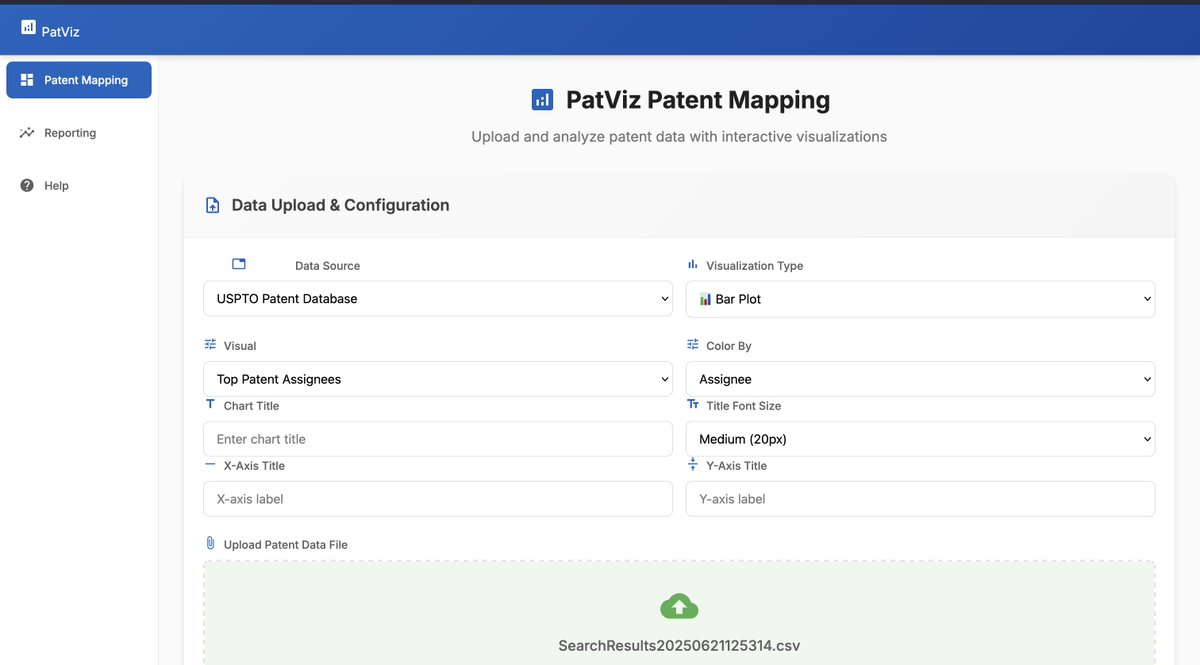Click the SearchResults20250621125314.csv file name

[x=679, y=645]
